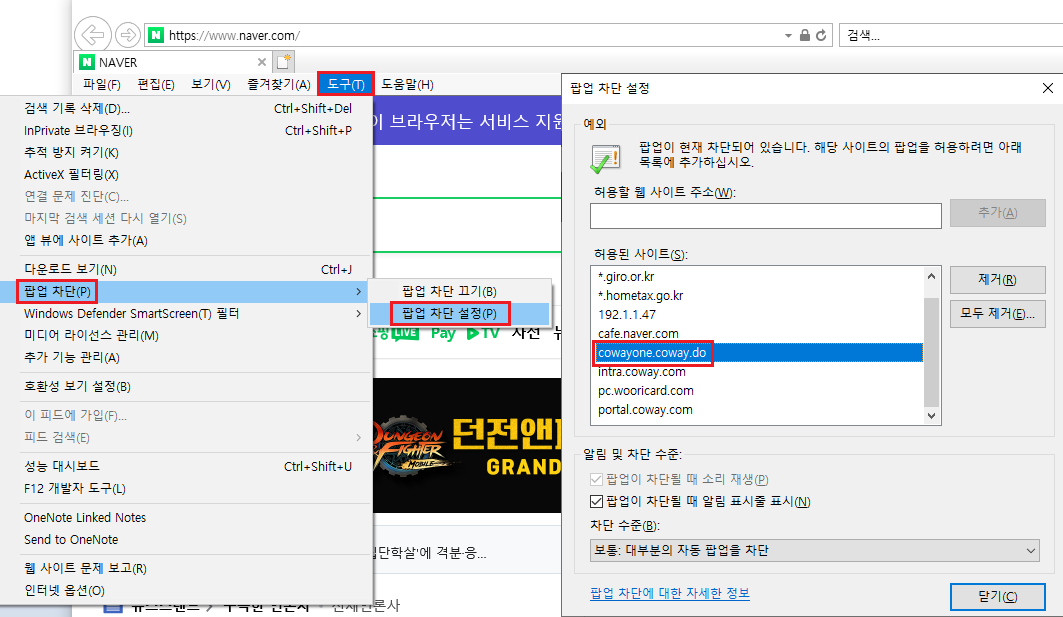Click the address bar dropdown arrow

click(788, 35)
